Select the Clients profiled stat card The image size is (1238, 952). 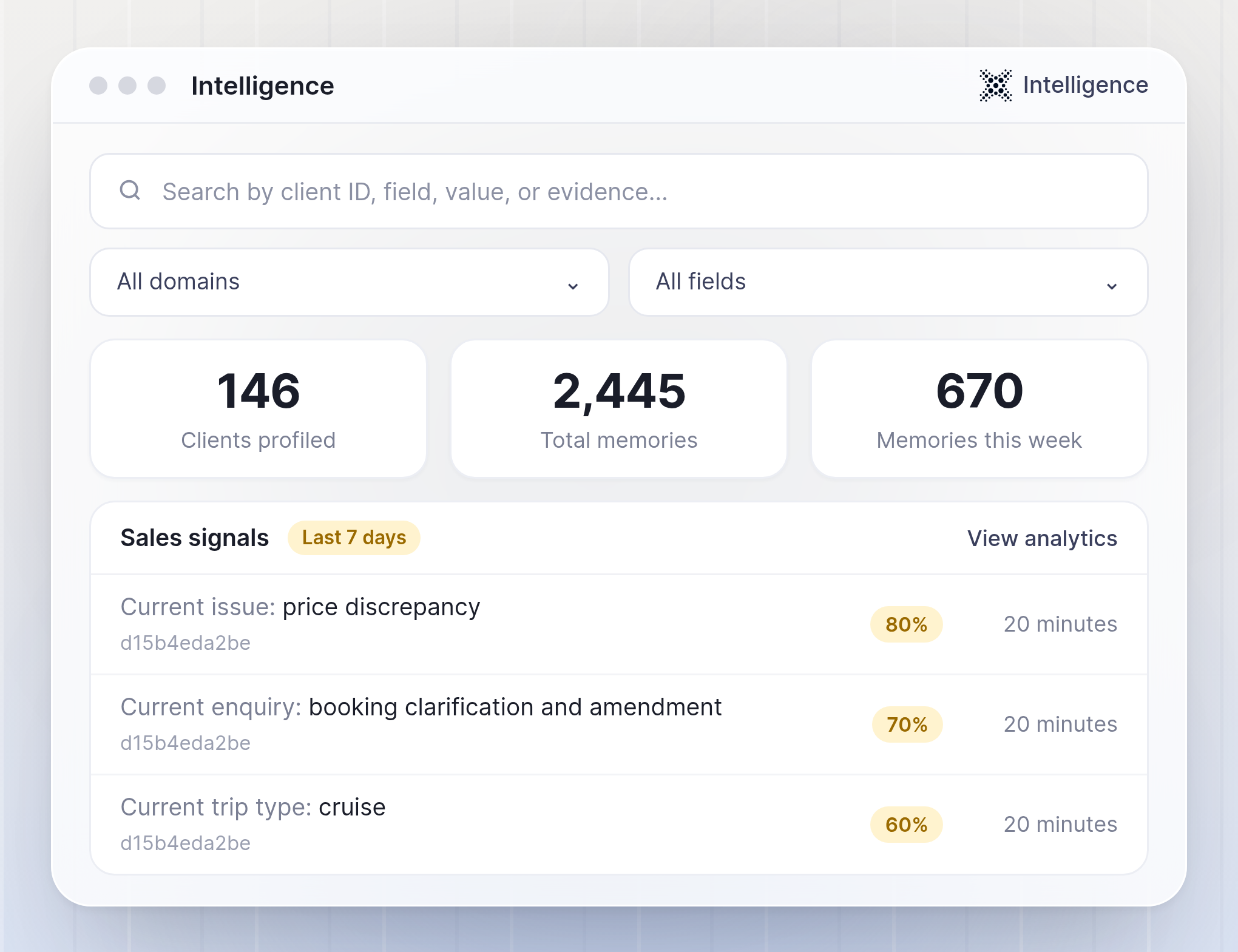(x=258, y=408)
